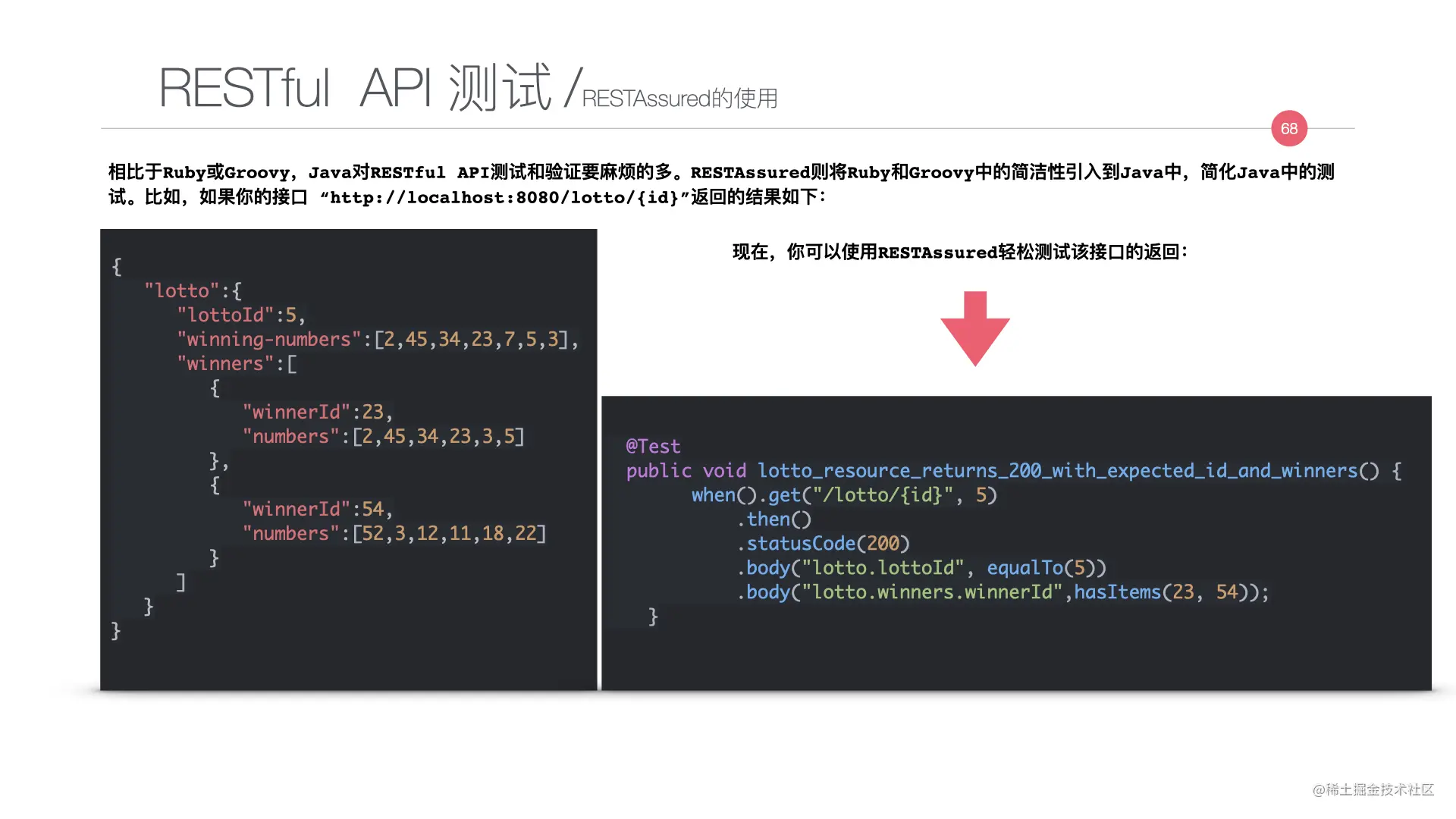The width and height of the screenshot is (1456, 819).
Task: Click the slide title "RESTful API 测试"
Action: tap(355, 87)
